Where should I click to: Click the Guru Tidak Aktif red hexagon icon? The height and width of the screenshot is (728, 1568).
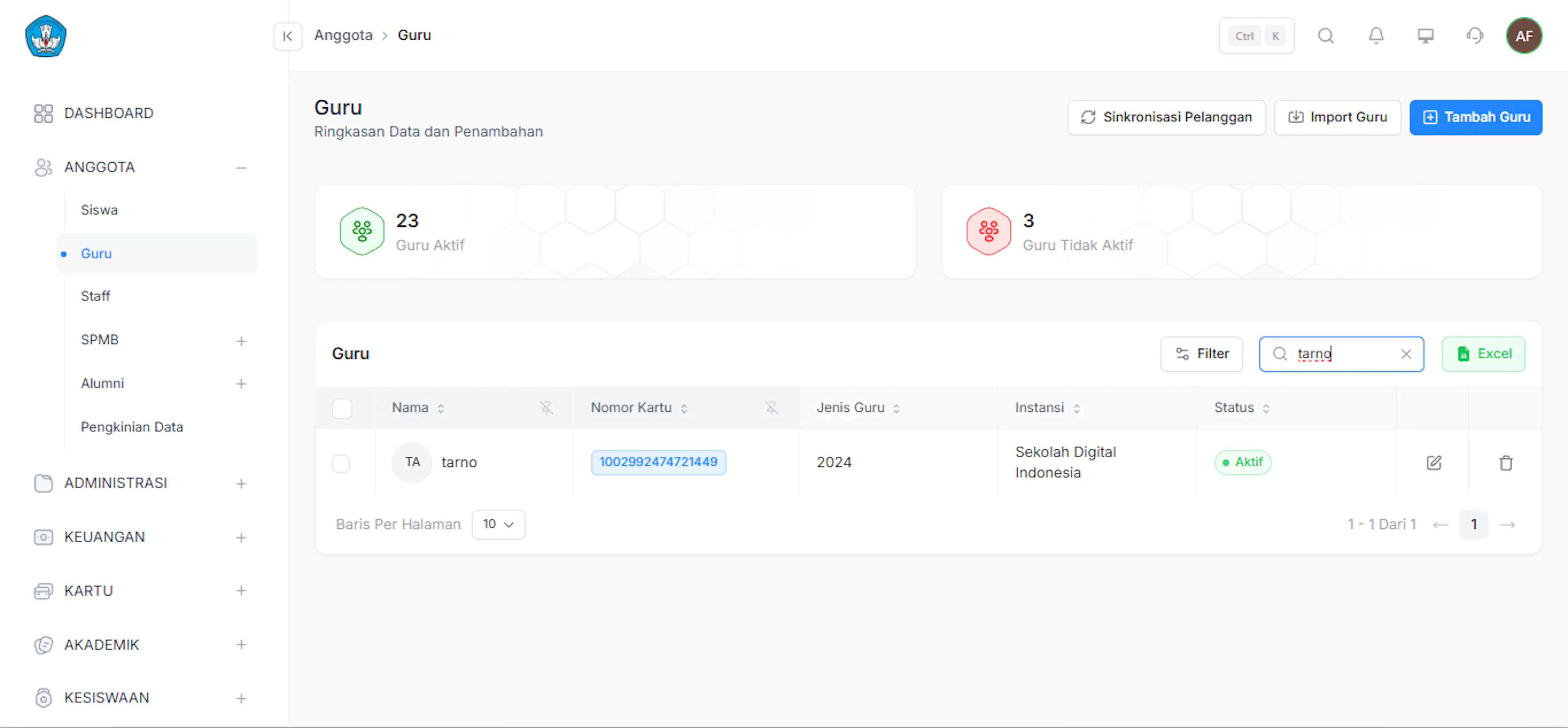(x=989, y=231)
